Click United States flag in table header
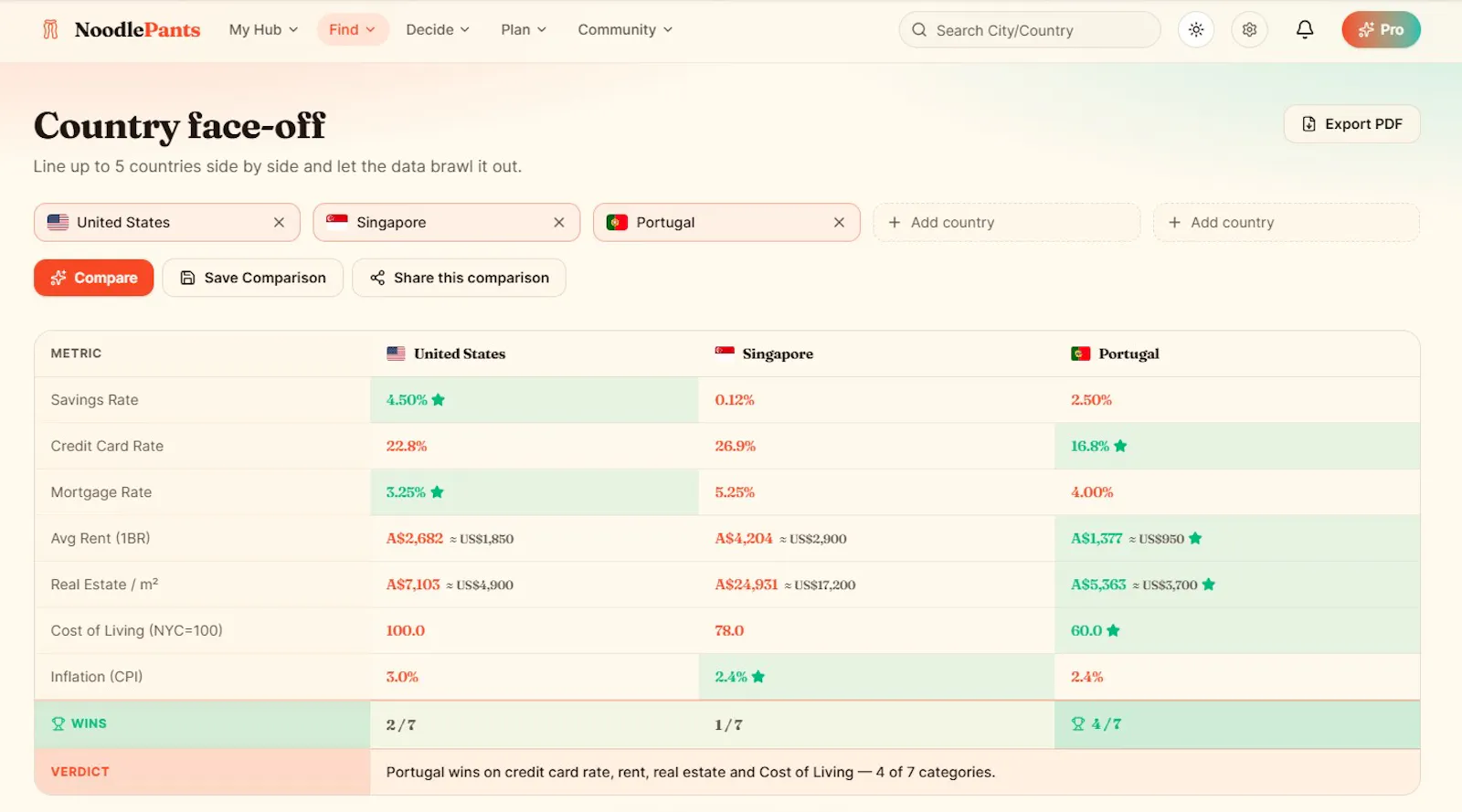Image resolution: width=1462 pixels, height=812 pixels. [x=396, y=353]
